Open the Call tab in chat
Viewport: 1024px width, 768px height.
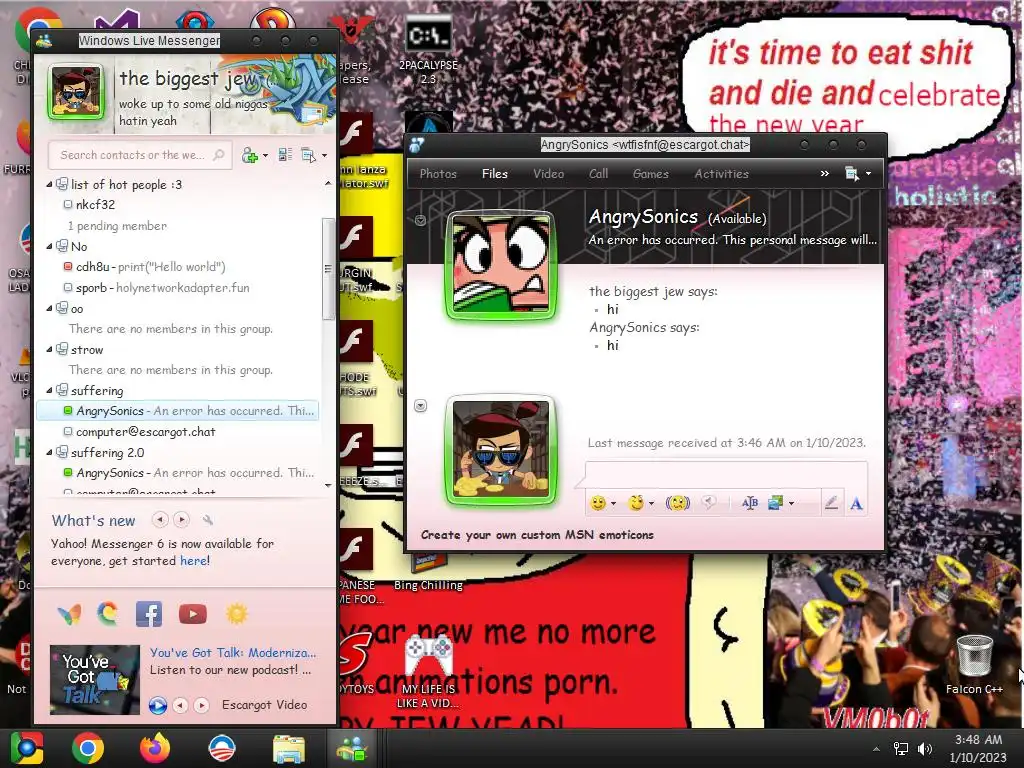598,174
